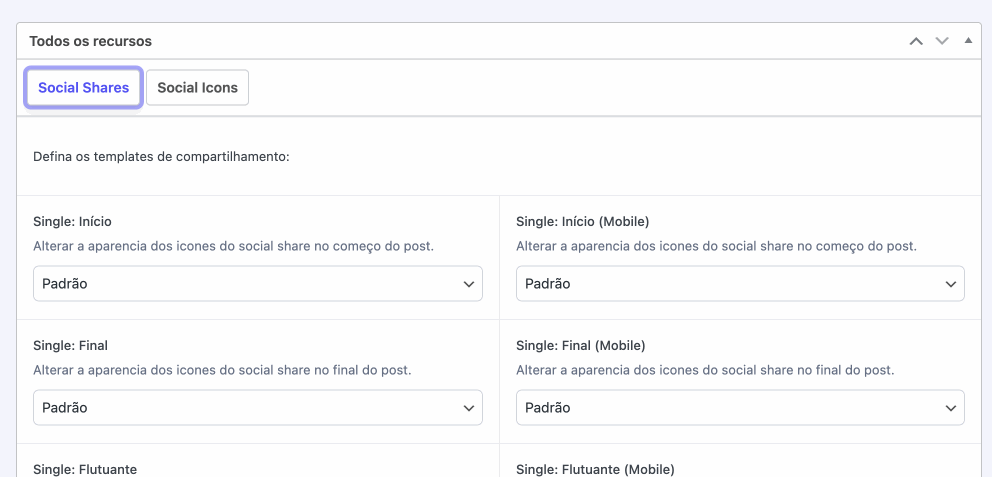Open the Single: Final template dropdown

click(258, 408)
